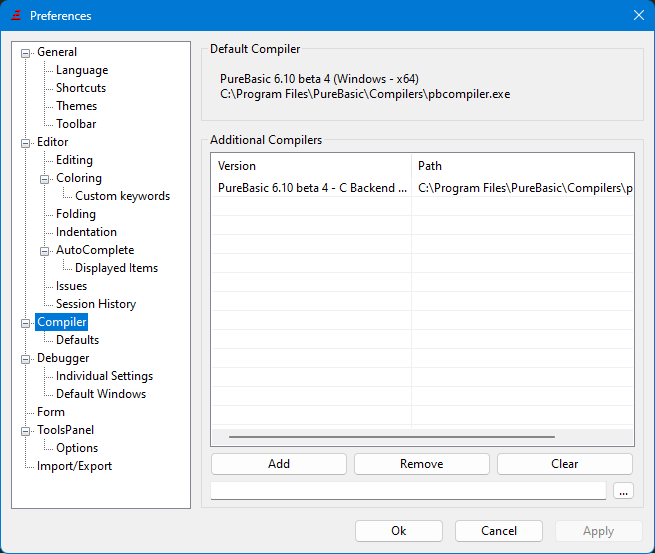The image size is (655, 554).
Task: Collapse the Debugger tree node
Action: pyautogui.click(x=26, y=358)
